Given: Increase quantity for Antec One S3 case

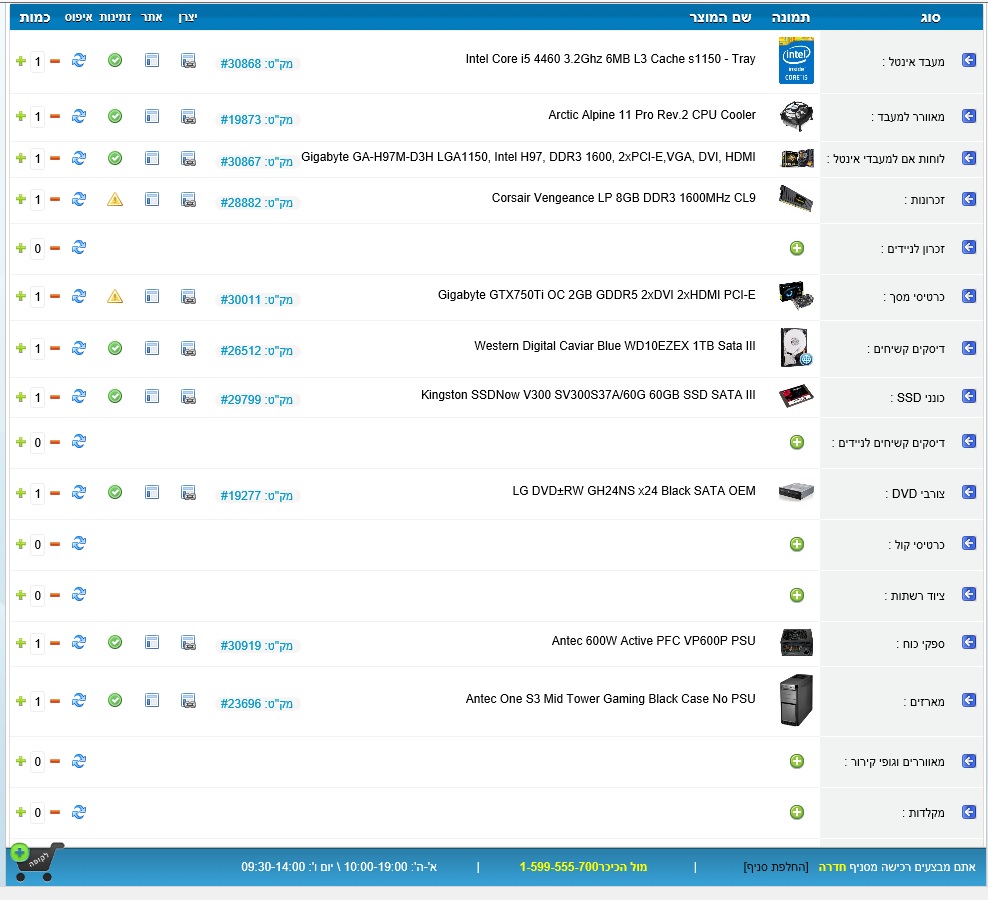Looking at the screenshot, I should (x=21, y=701).
